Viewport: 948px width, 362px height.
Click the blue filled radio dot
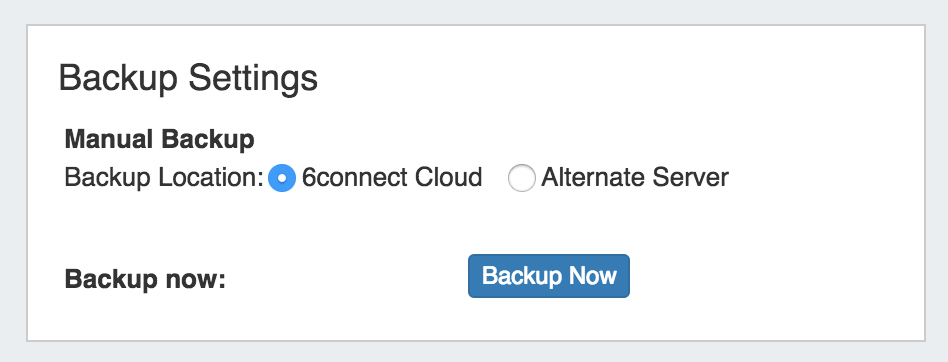click(281, 179)
